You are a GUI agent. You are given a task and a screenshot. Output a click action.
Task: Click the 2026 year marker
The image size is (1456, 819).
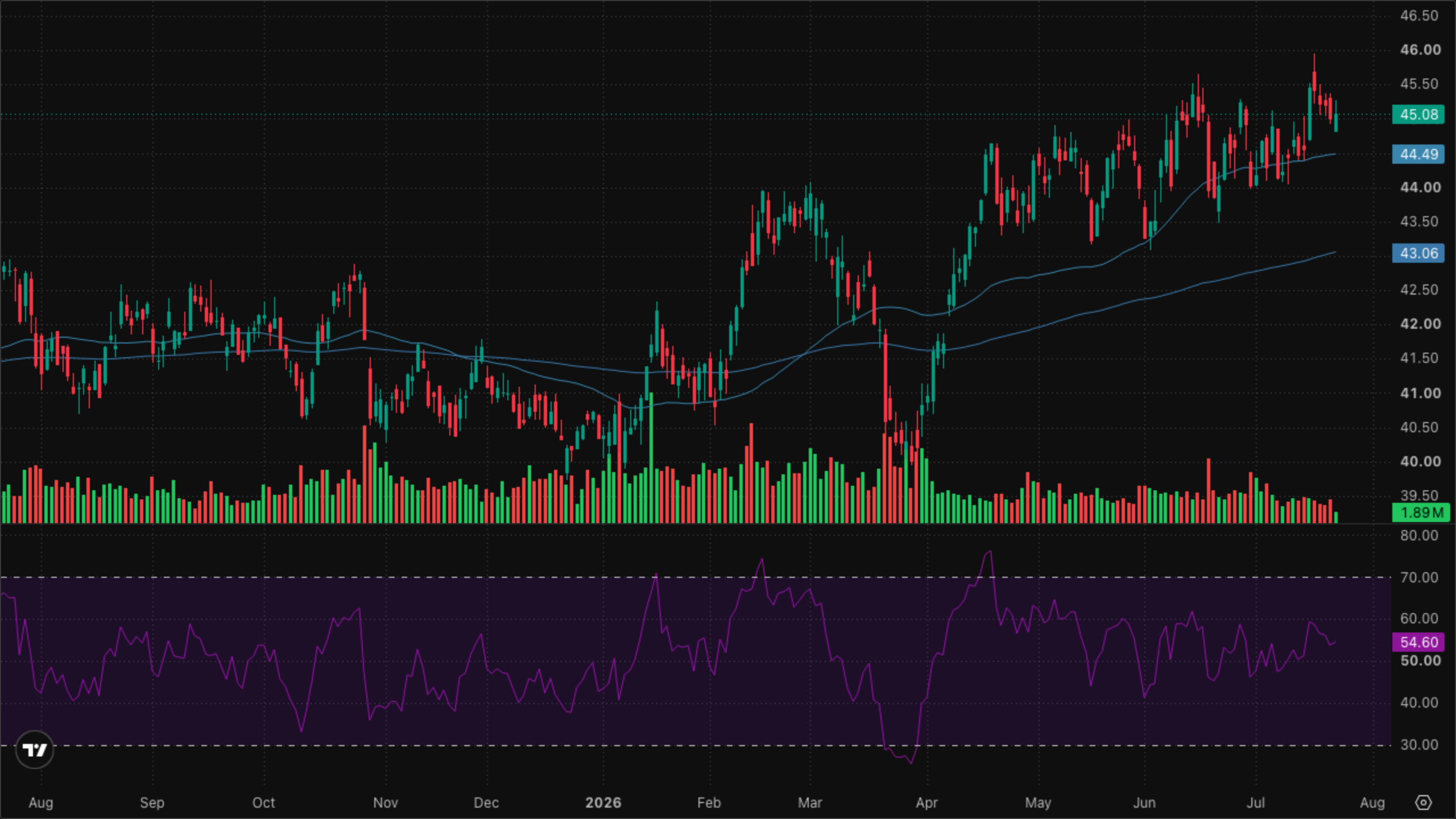coord(603,803)
